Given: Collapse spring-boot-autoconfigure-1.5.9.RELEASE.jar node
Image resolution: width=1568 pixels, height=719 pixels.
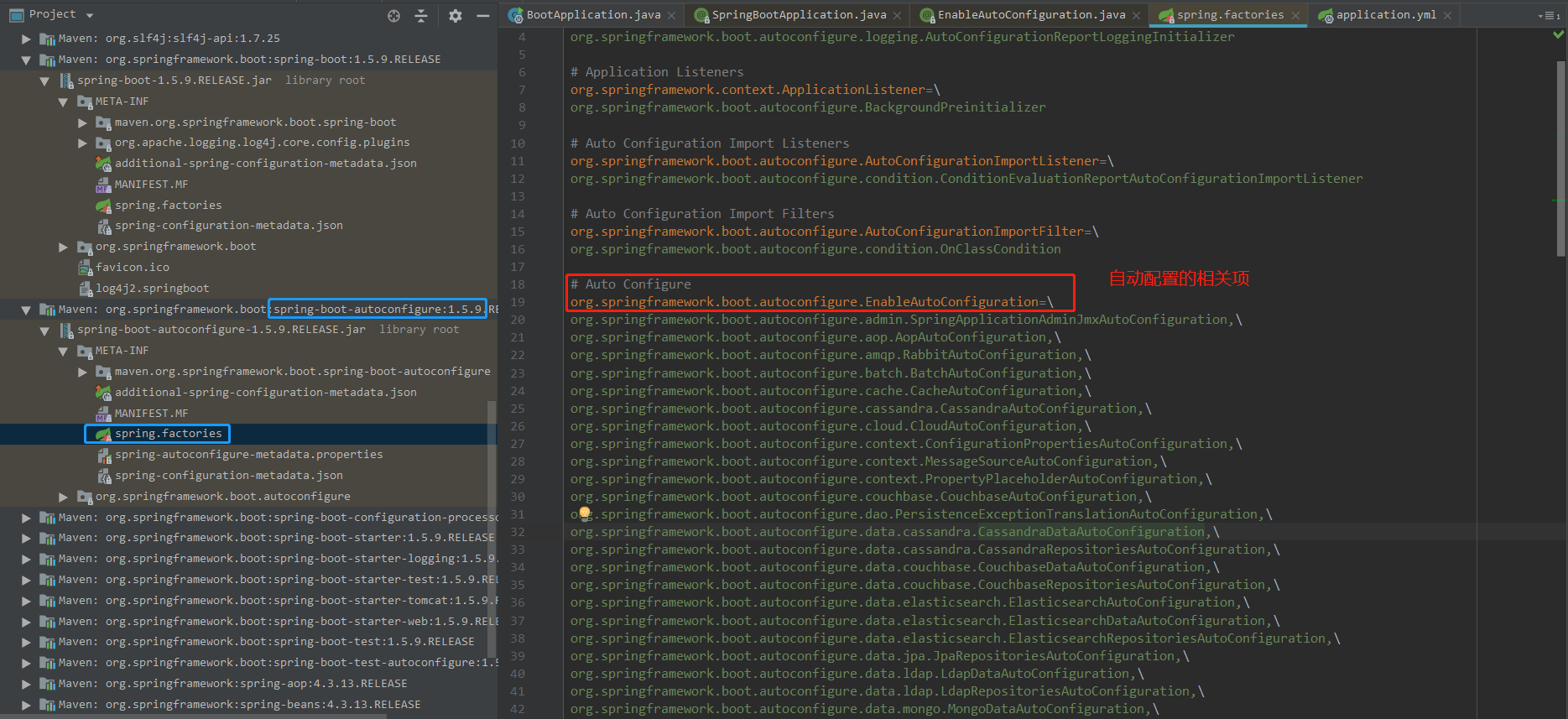Looking at the screenshot, I should [44, 330].
